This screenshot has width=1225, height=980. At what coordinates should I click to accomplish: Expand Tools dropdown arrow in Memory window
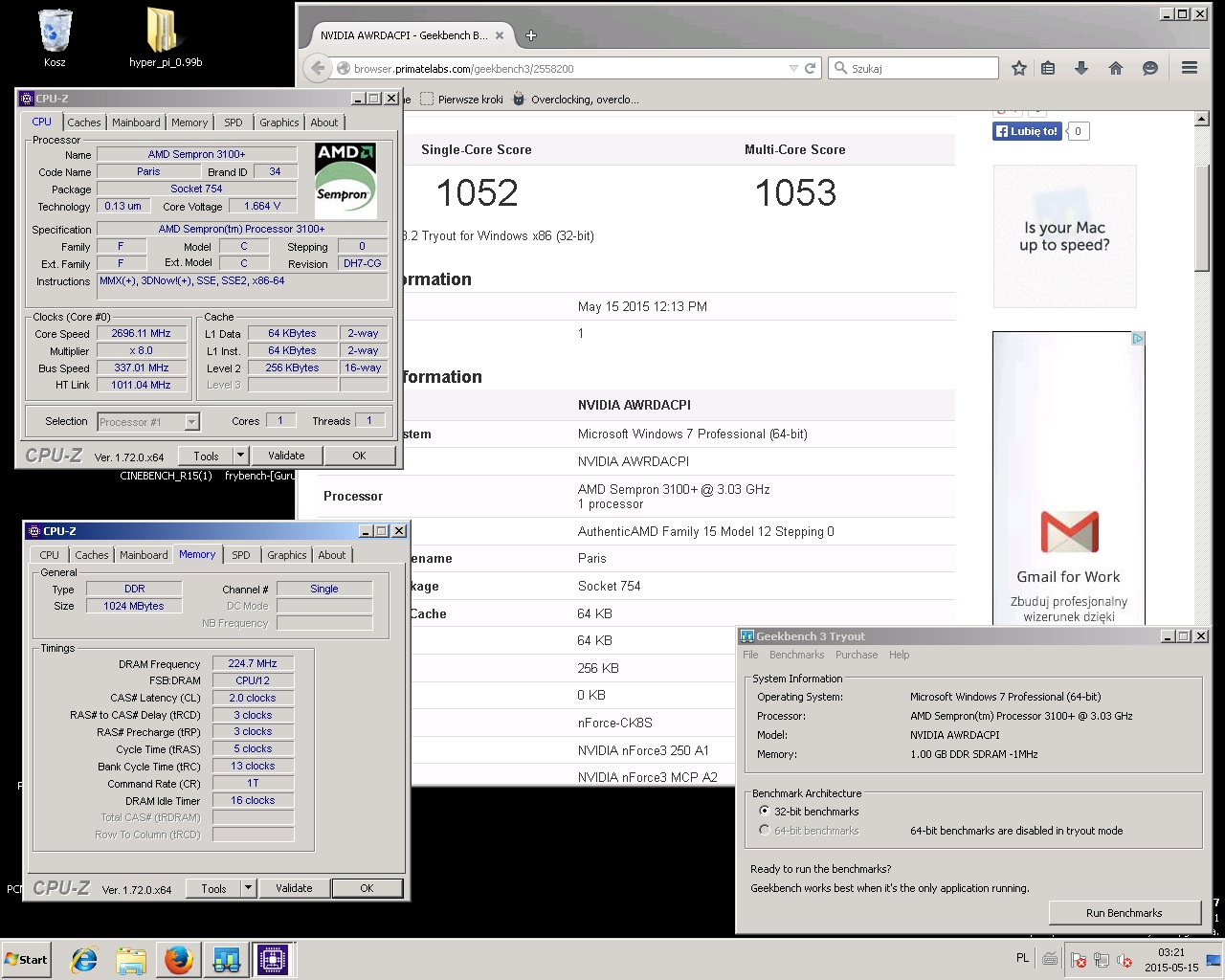click(x=248, y=888)
